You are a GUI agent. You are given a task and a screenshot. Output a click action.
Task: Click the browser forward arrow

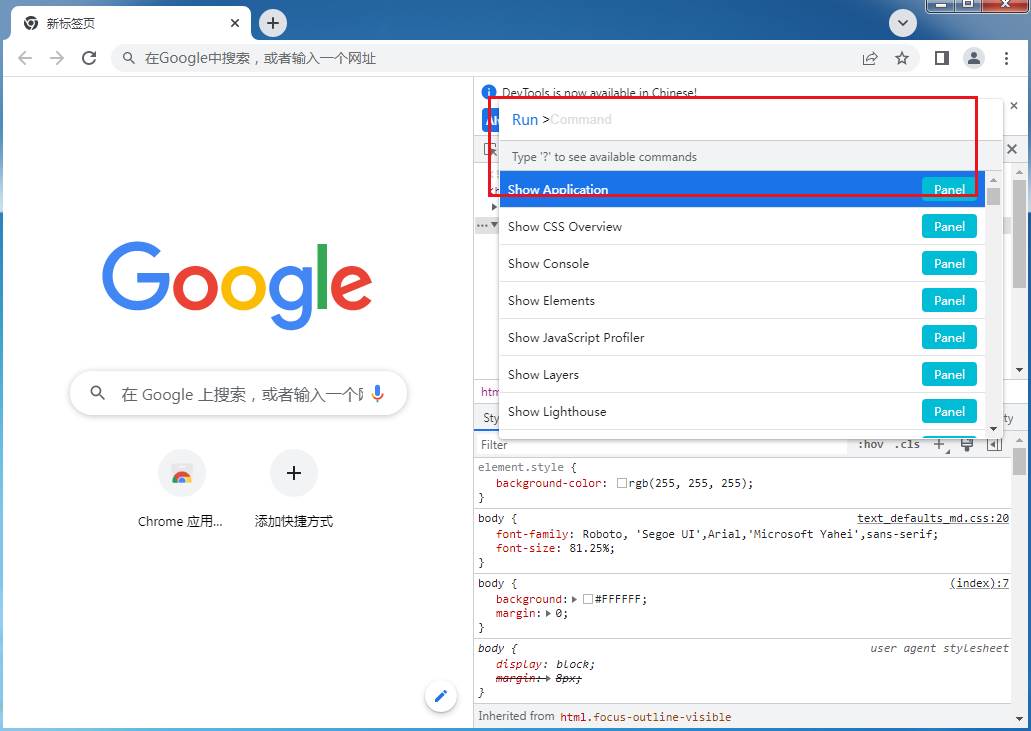point(57,59)
